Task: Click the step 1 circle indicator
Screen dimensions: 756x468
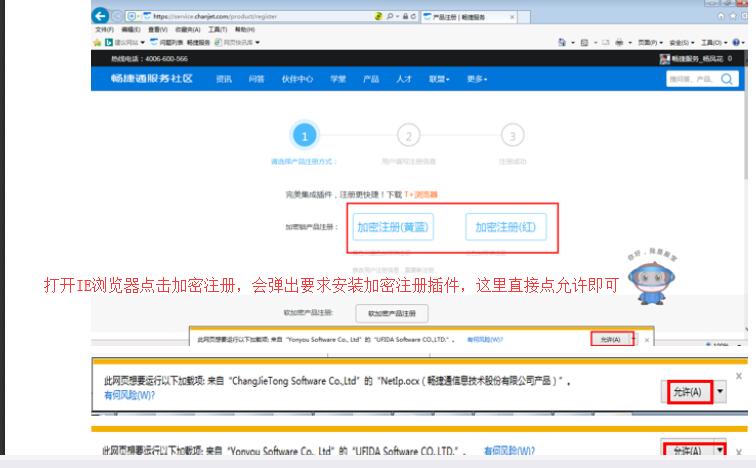Action: coord(304,136)
